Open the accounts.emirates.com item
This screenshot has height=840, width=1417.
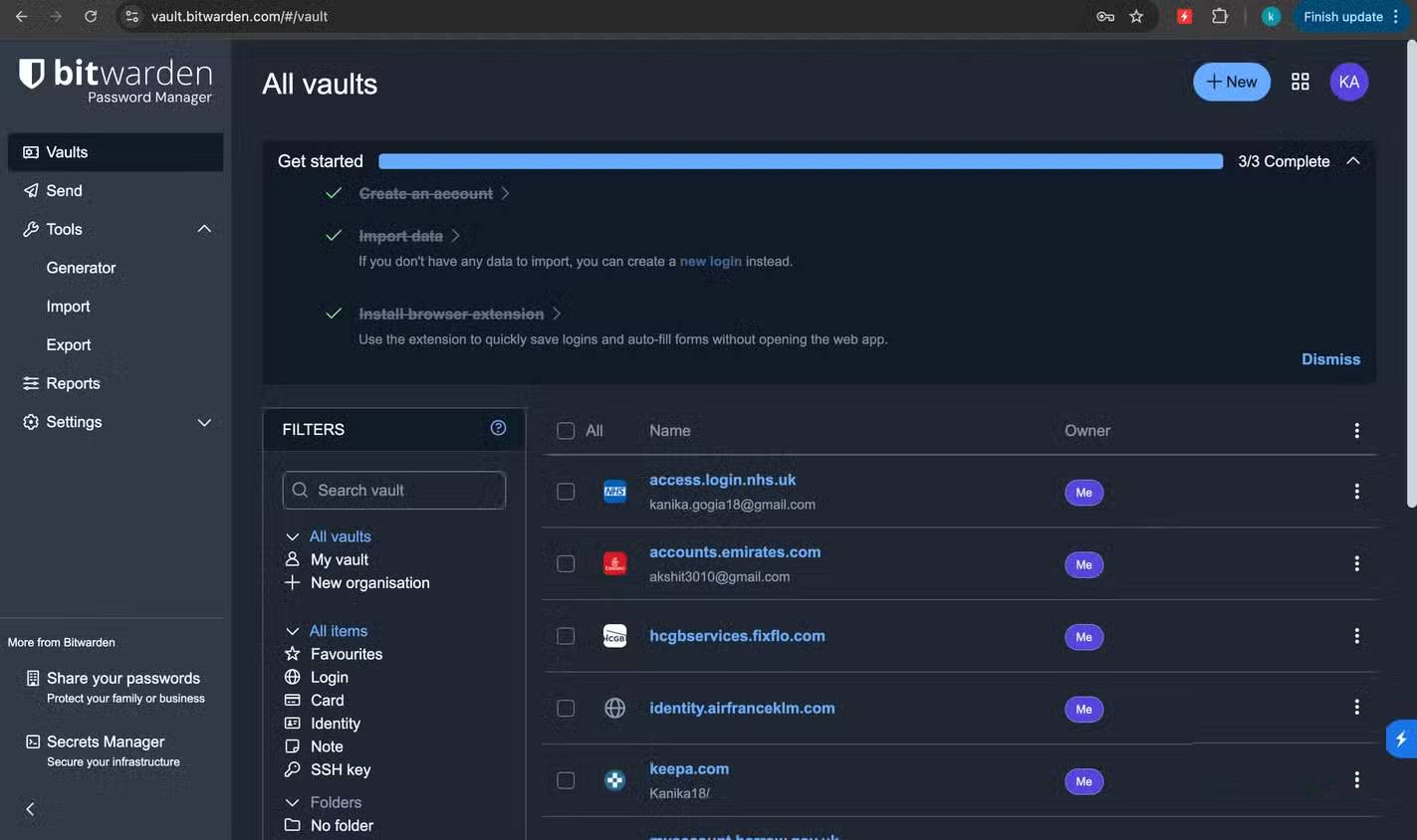tap(735, 551)
